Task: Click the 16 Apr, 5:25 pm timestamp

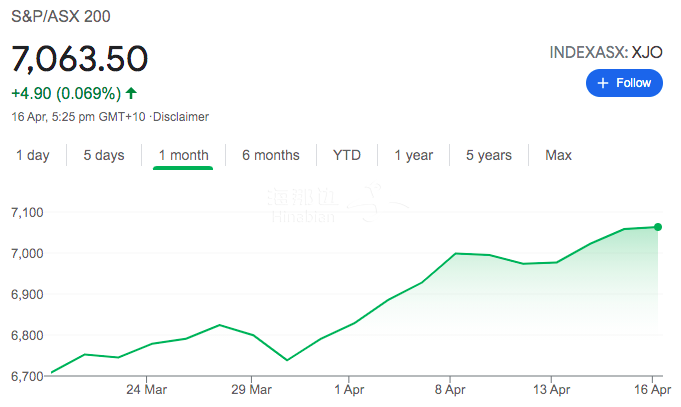Action: click(x=78, y=117)
